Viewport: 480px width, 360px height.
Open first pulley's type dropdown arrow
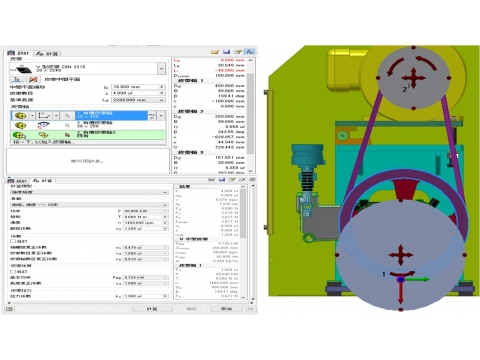[x=32, y=116]
